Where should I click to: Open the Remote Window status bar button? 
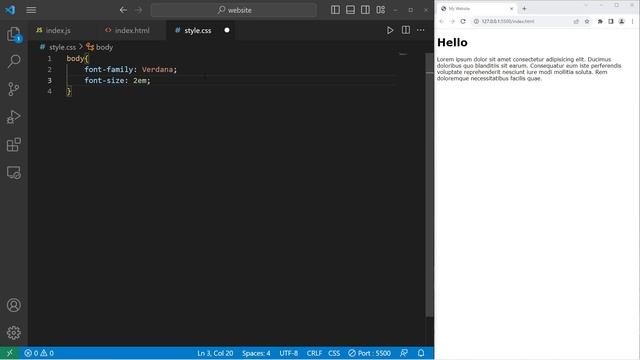point(9,353)
